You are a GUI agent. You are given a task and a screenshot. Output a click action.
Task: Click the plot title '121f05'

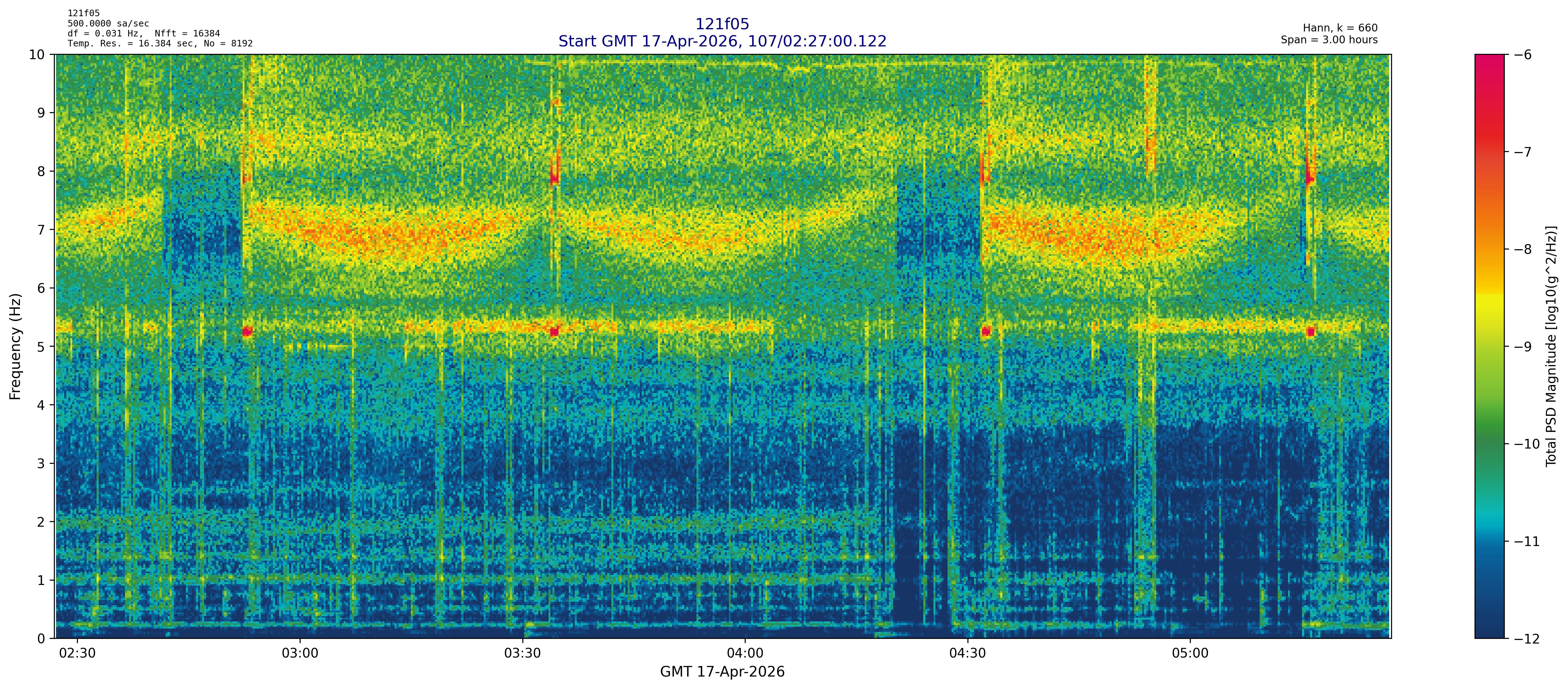(x=722, y=24)
